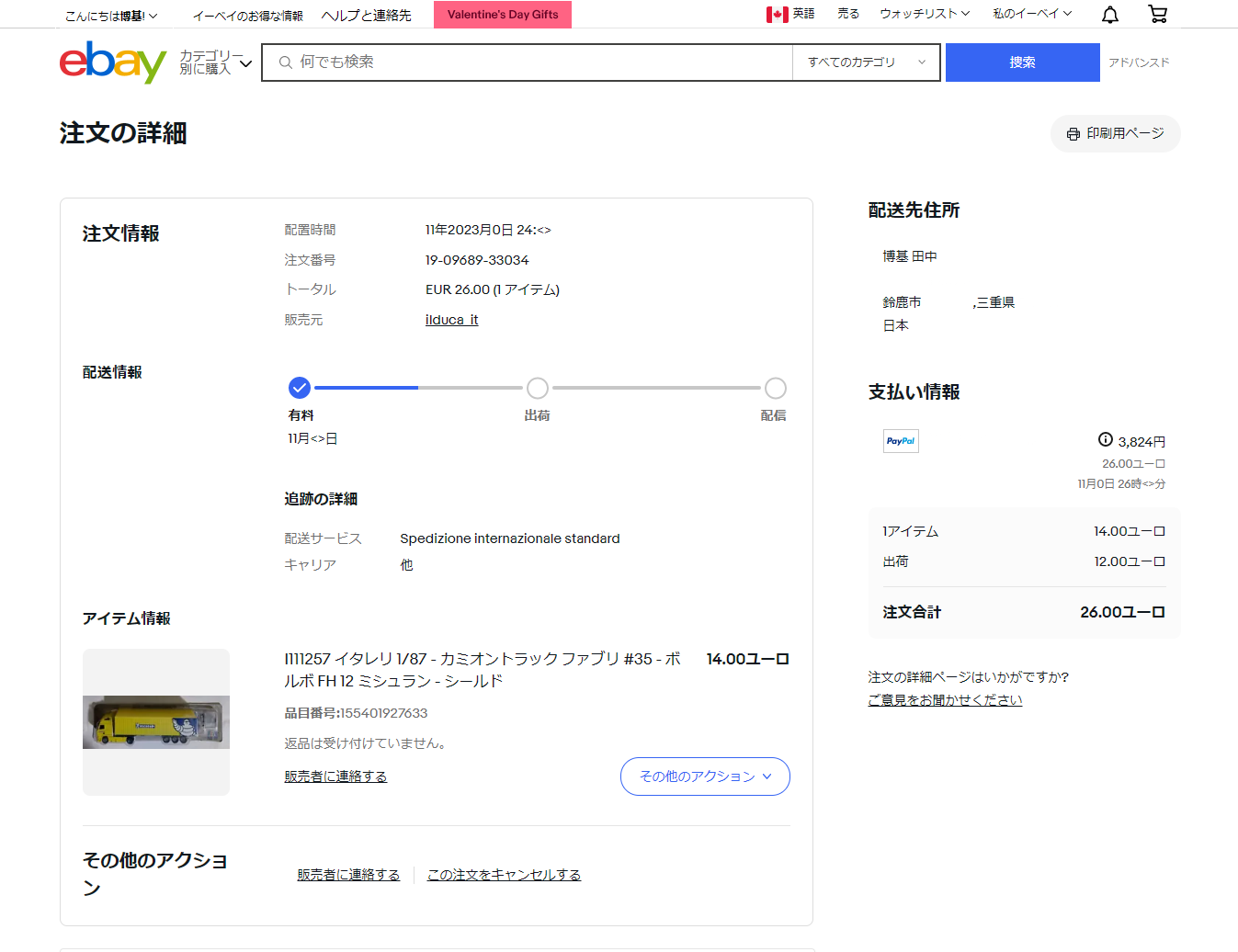The width and height of the screenshot is (1238, 952).
Task: Click the ilduca_it seller link
Action: [x=451, y=320]
